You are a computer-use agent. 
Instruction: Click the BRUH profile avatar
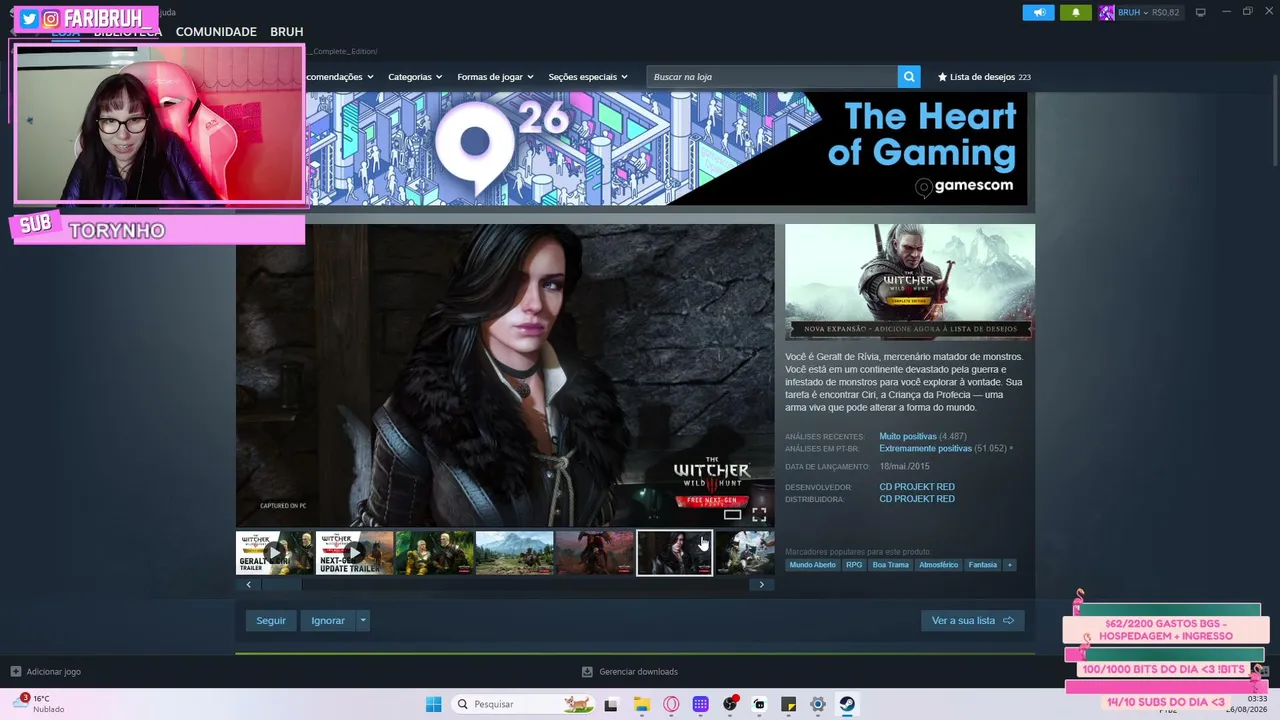pos(1106,12)
